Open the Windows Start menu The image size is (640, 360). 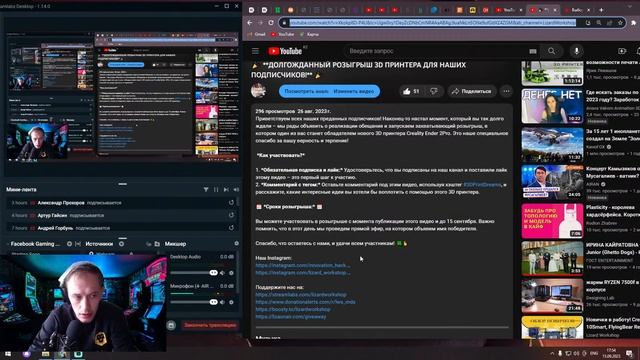(x=8, y=354)
